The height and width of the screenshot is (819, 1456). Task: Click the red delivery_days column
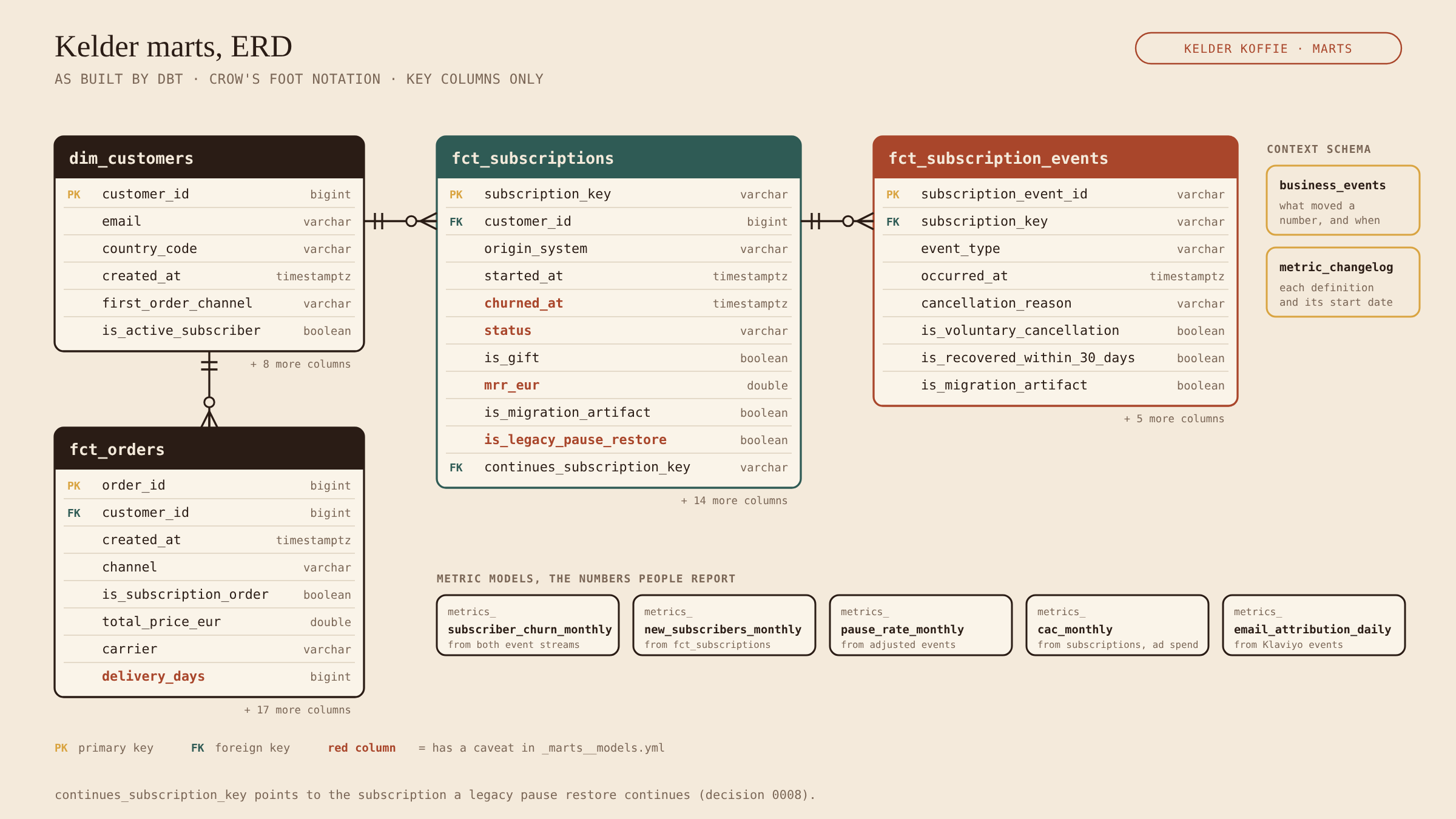click(x=209, y=676)
